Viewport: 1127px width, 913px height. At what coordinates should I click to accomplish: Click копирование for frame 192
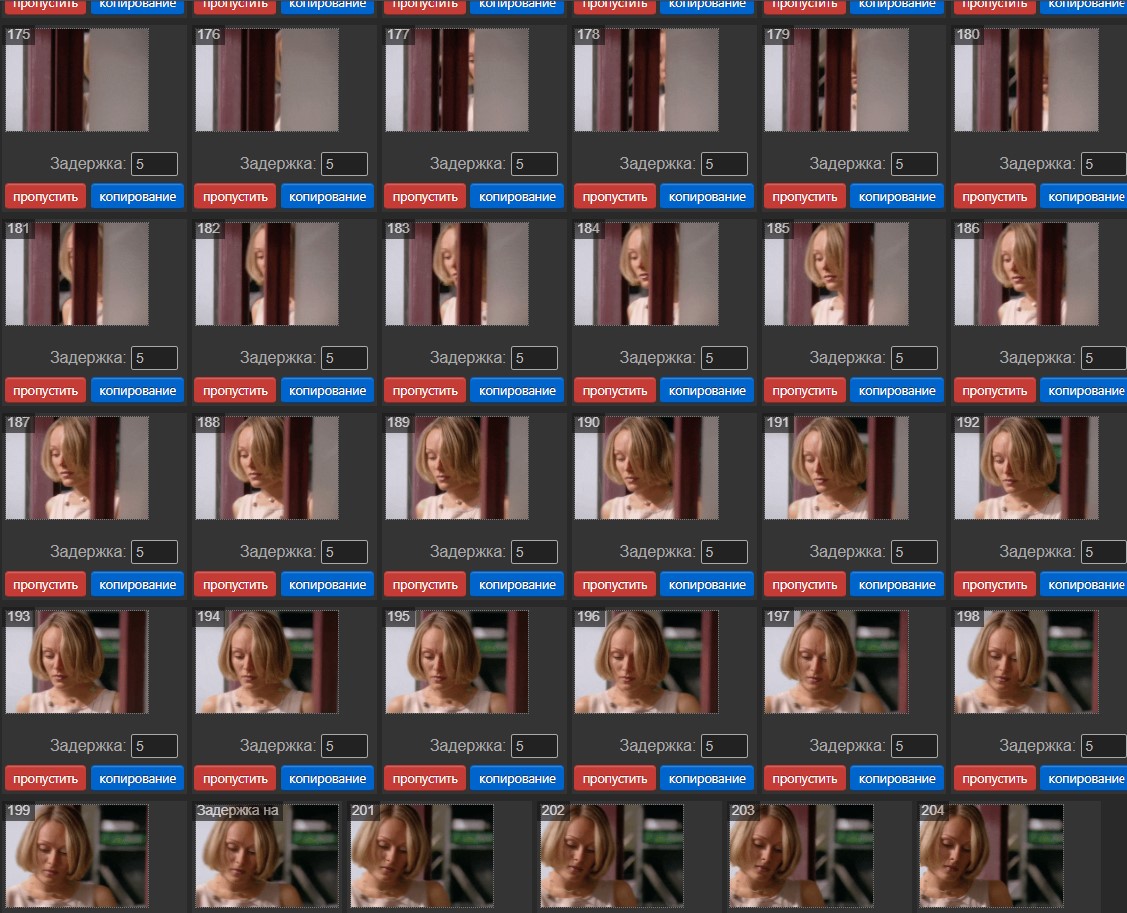coord(1086,584)
